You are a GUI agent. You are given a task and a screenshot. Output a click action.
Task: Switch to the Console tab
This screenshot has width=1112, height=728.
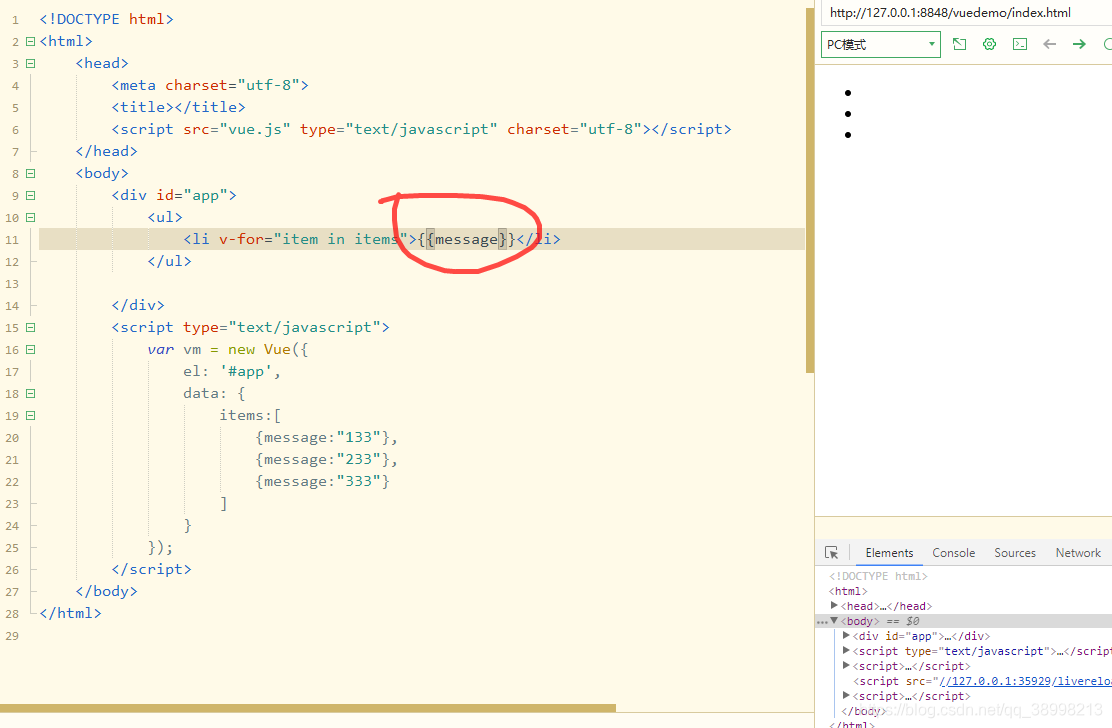(x=953, y=553)
